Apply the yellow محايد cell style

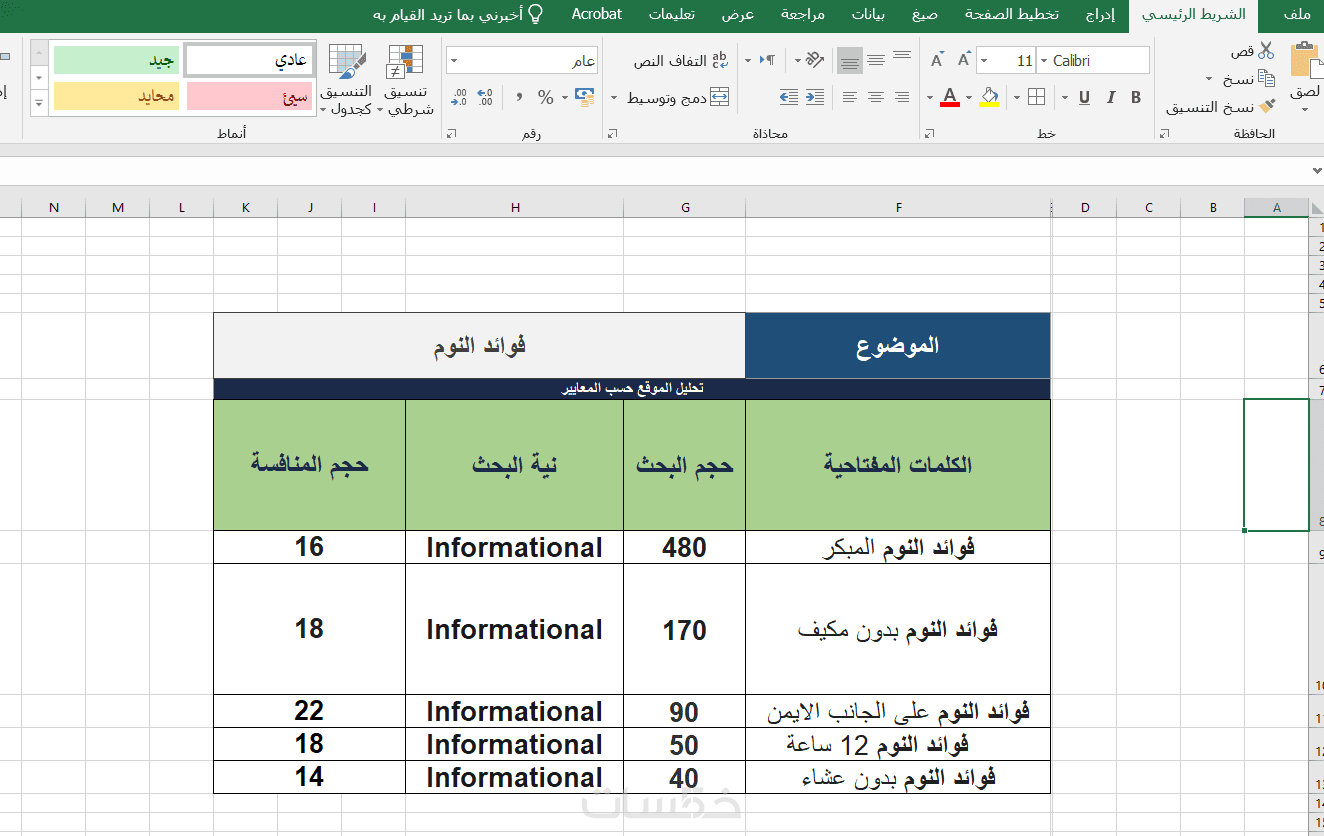pos(116,96)
